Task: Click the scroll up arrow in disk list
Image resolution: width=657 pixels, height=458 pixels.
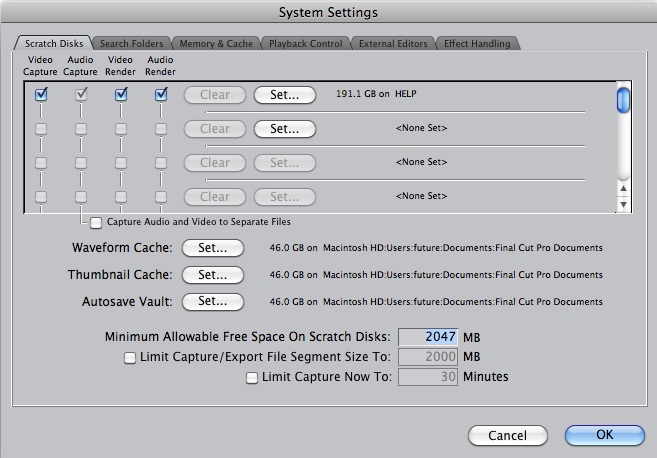Action: point(623,189)
